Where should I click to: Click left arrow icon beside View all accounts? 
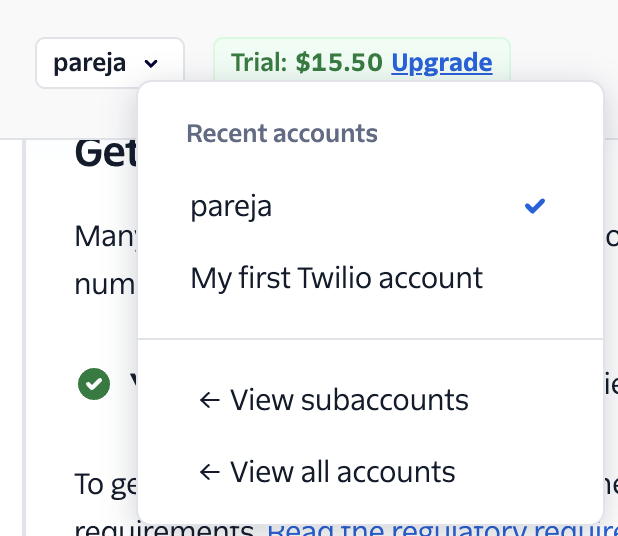210,472
